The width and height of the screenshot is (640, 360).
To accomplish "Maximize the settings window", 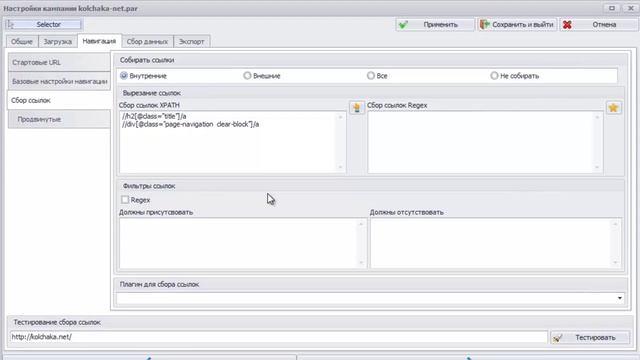I will pos(612,8).
